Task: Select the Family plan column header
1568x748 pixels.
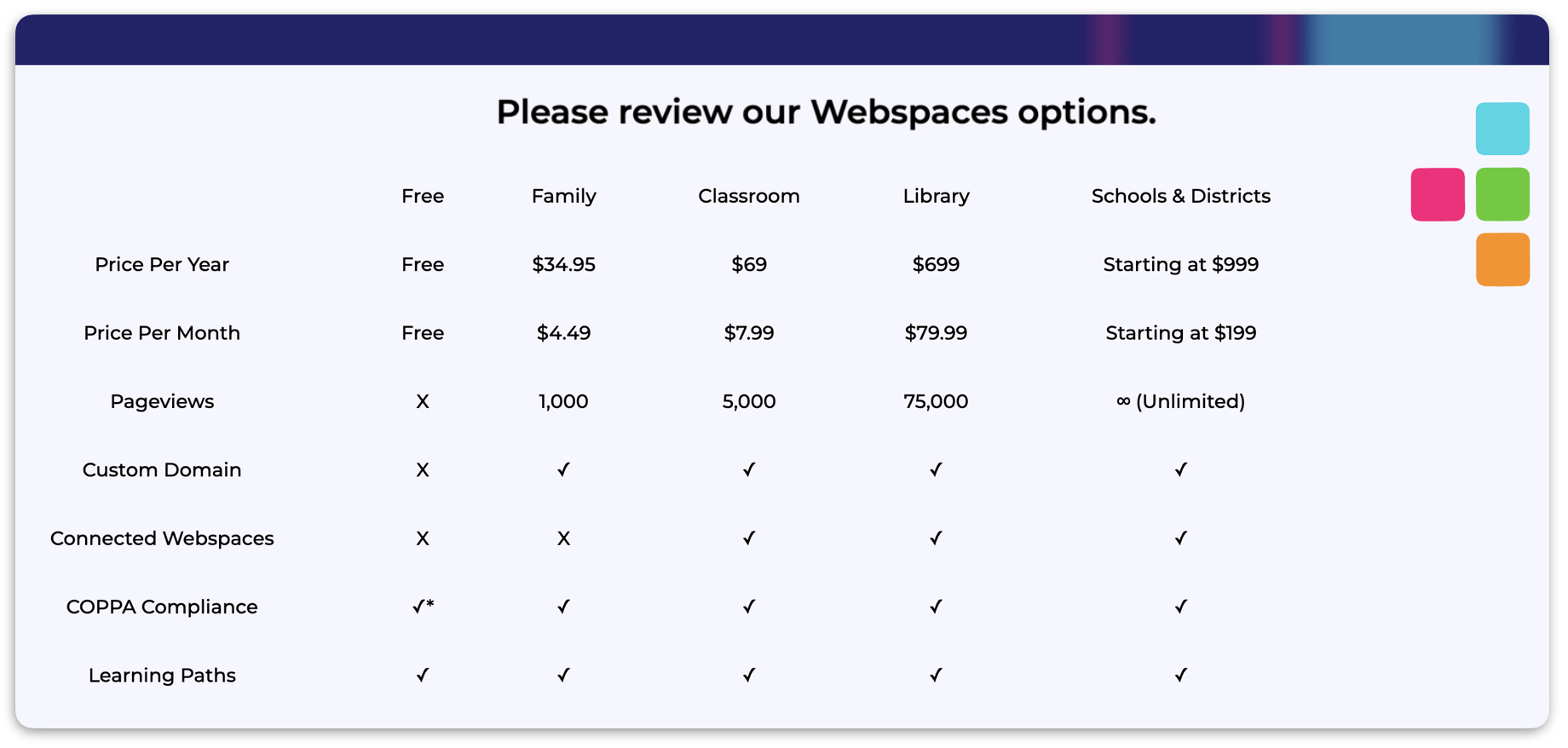Action: click(563, 196)
